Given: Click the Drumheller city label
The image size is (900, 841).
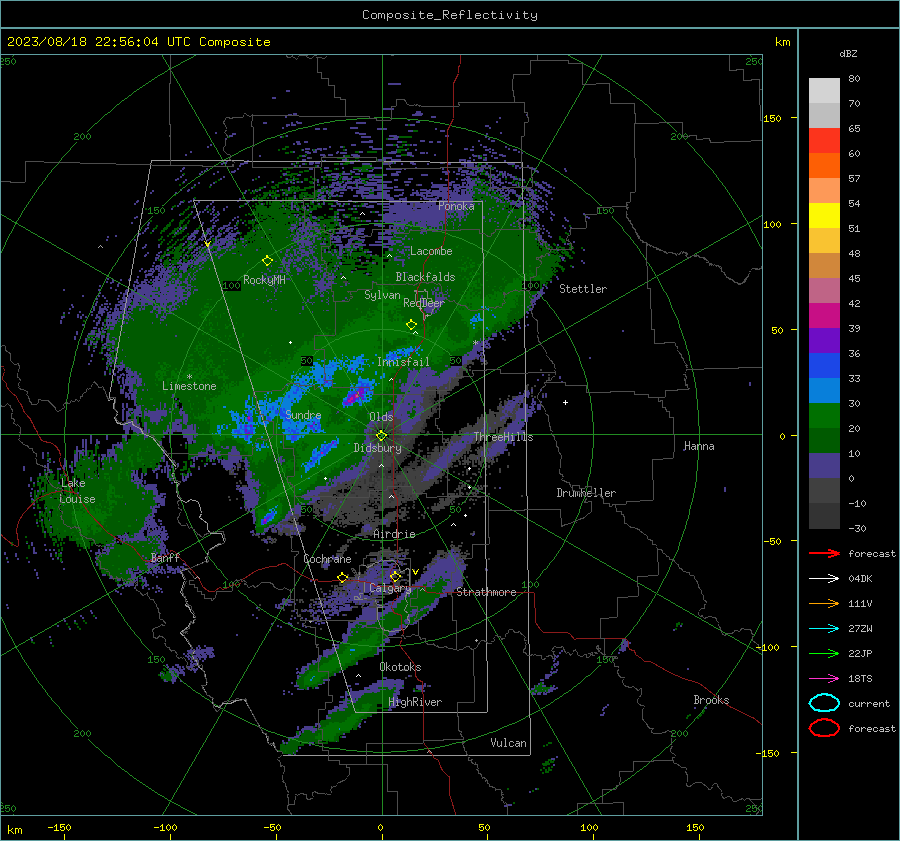Looking at the screenshot, I should point(586,493).
